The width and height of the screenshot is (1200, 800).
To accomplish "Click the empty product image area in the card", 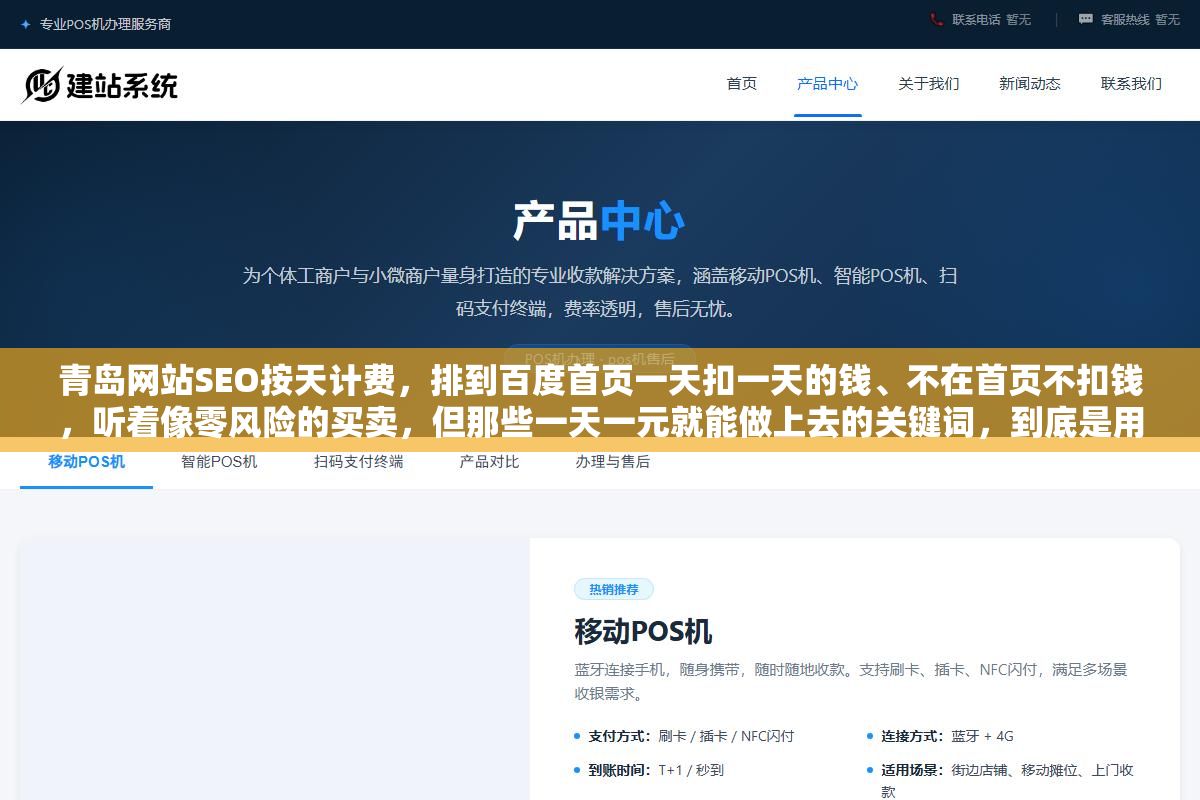I will point(275,669).
